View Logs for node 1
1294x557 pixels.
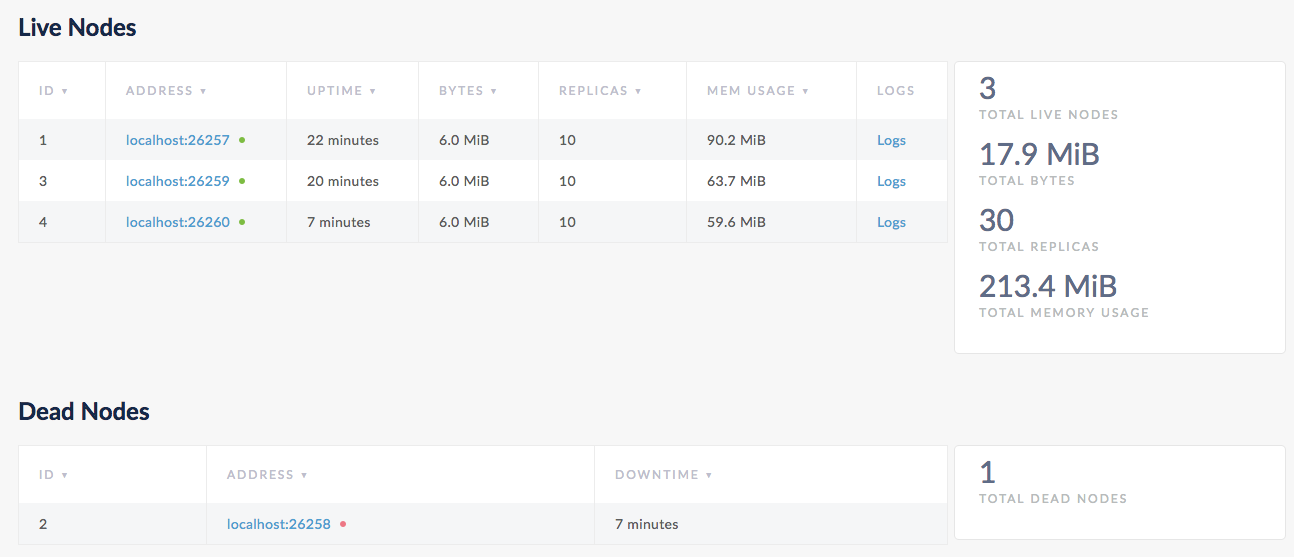pos(891,140)
